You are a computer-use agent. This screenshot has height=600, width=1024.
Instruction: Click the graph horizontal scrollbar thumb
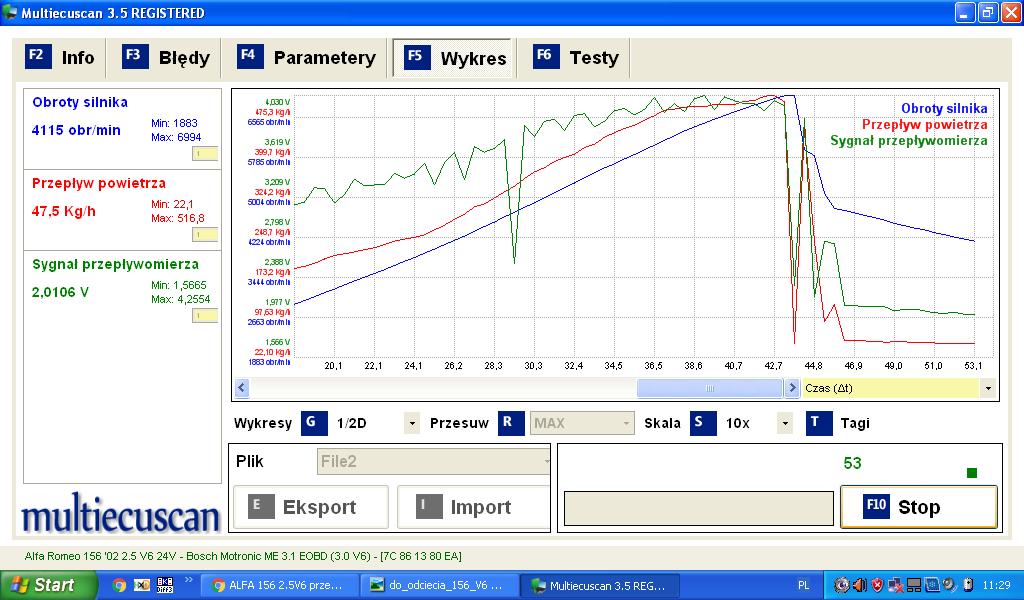pos(710,388)
